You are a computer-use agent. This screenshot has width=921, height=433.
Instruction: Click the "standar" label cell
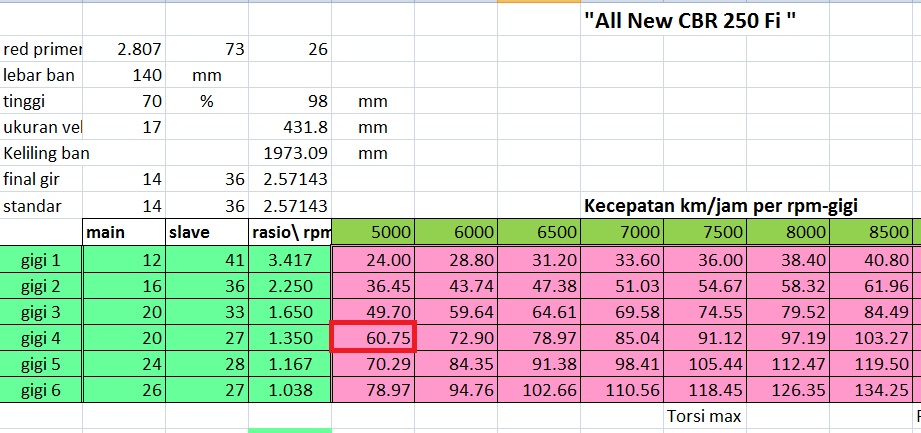click(x=42, y=206)
